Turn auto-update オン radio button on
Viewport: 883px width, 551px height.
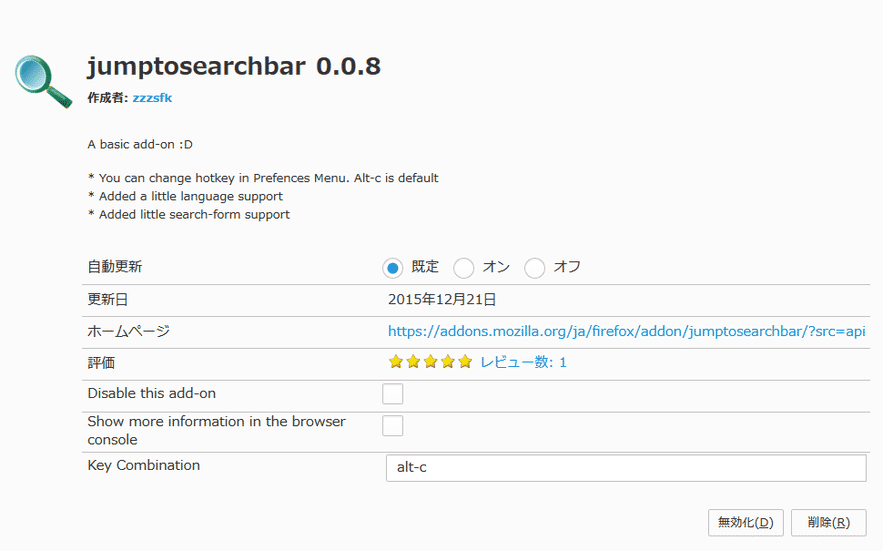tap(463, 268)
